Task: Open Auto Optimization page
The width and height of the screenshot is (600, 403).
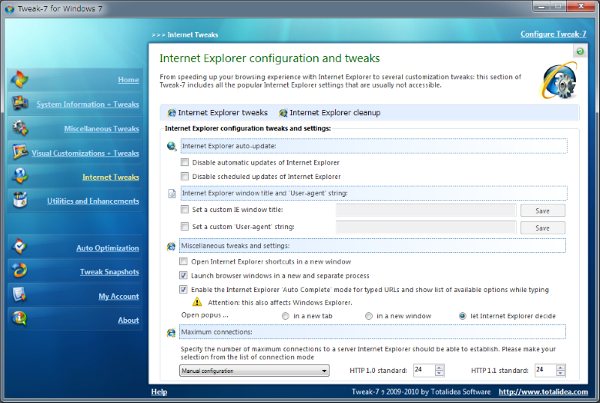Action: [x=108, y=248]
